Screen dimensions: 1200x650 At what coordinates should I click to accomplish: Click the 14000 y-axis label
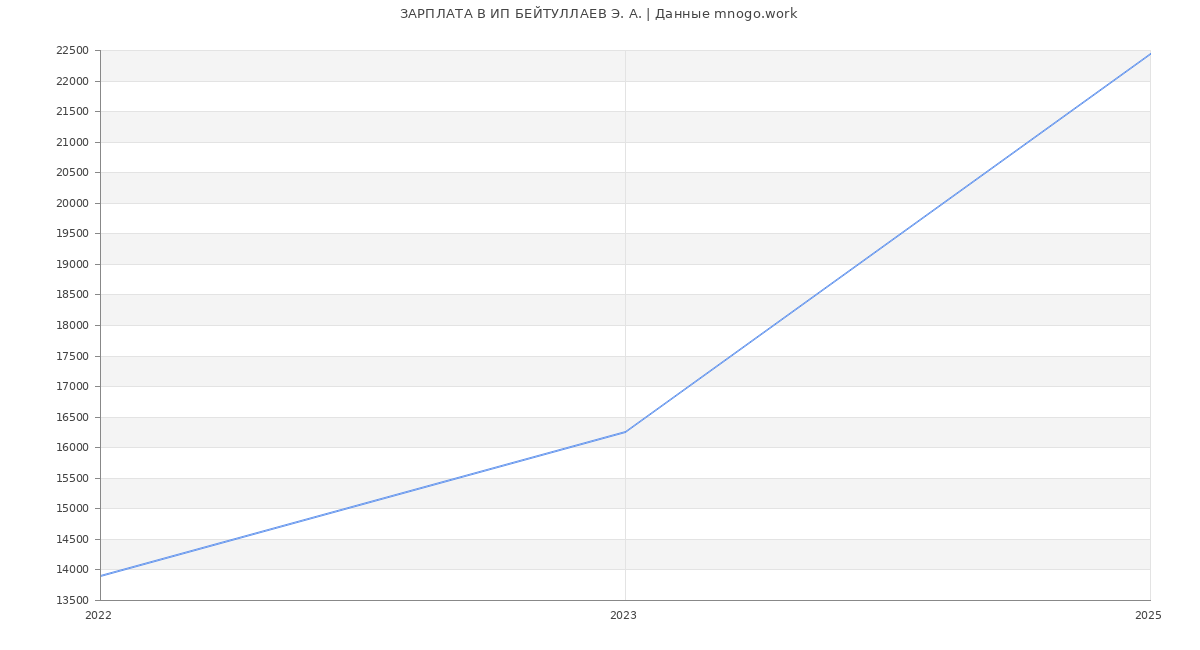pyautogui.click(x=72, y=570)
